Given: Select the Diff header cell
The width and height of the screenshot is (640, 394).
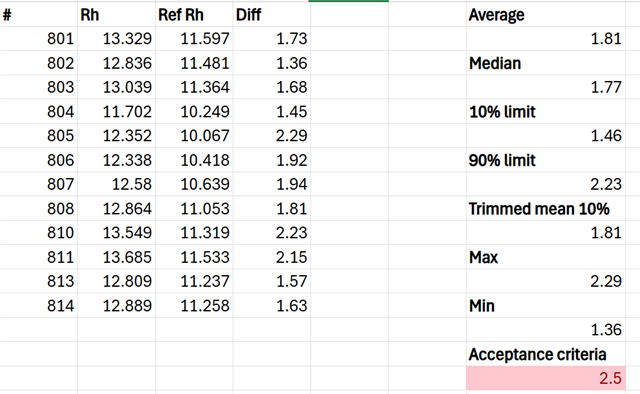Looking at the screenshot, I should coord(271,15).
